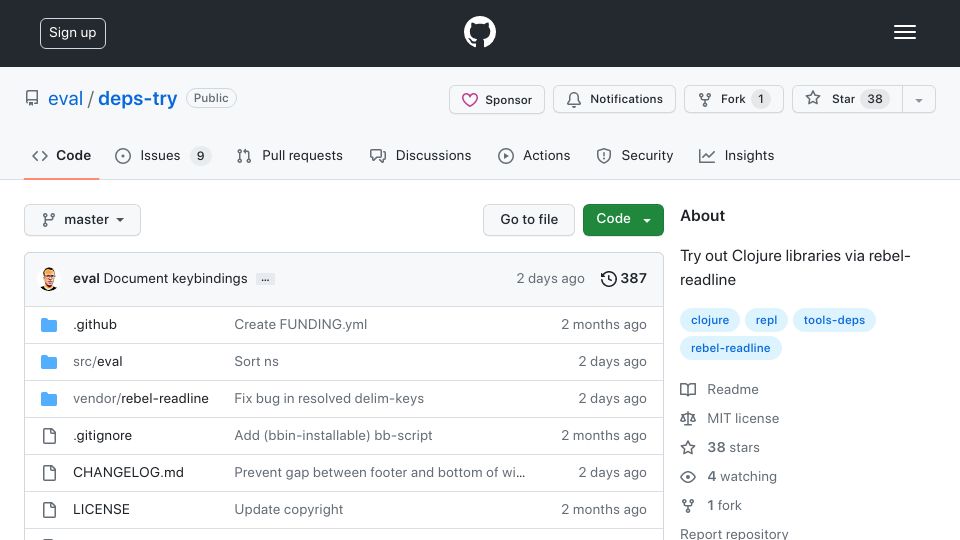The image size is (960, 540).
Task: Open the master branch dropdown
Action: 83,220
